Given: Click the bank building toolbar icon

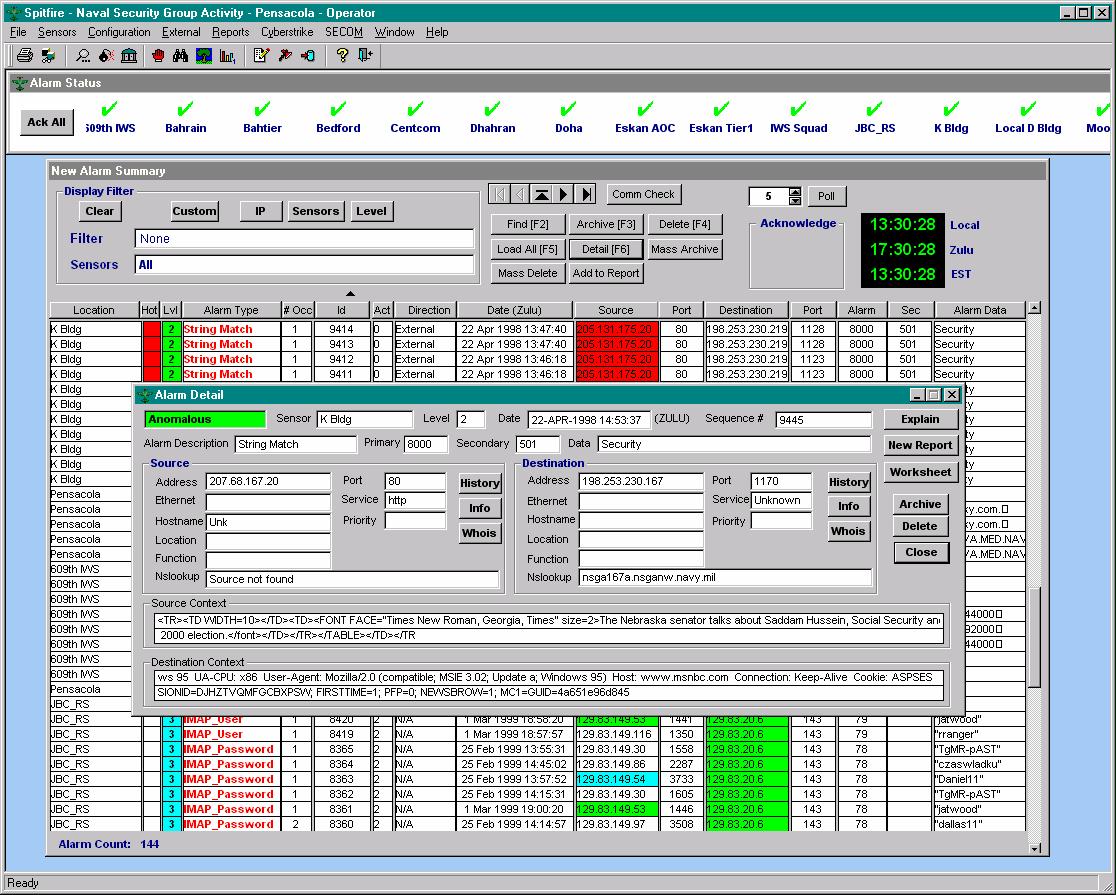Looking at the screenshot, I should [x=129, y=56].
